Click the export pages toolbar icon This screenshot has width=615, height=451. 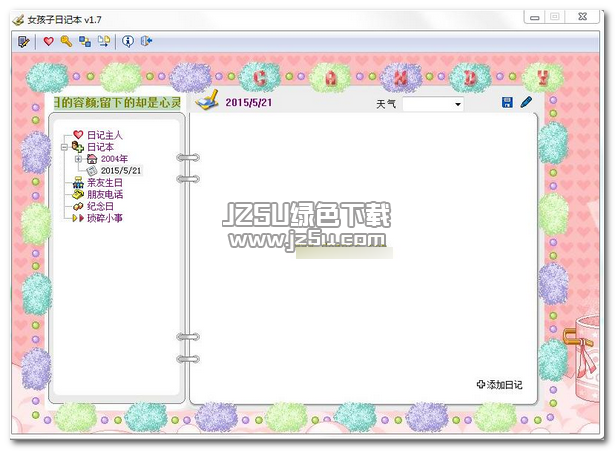104,41
